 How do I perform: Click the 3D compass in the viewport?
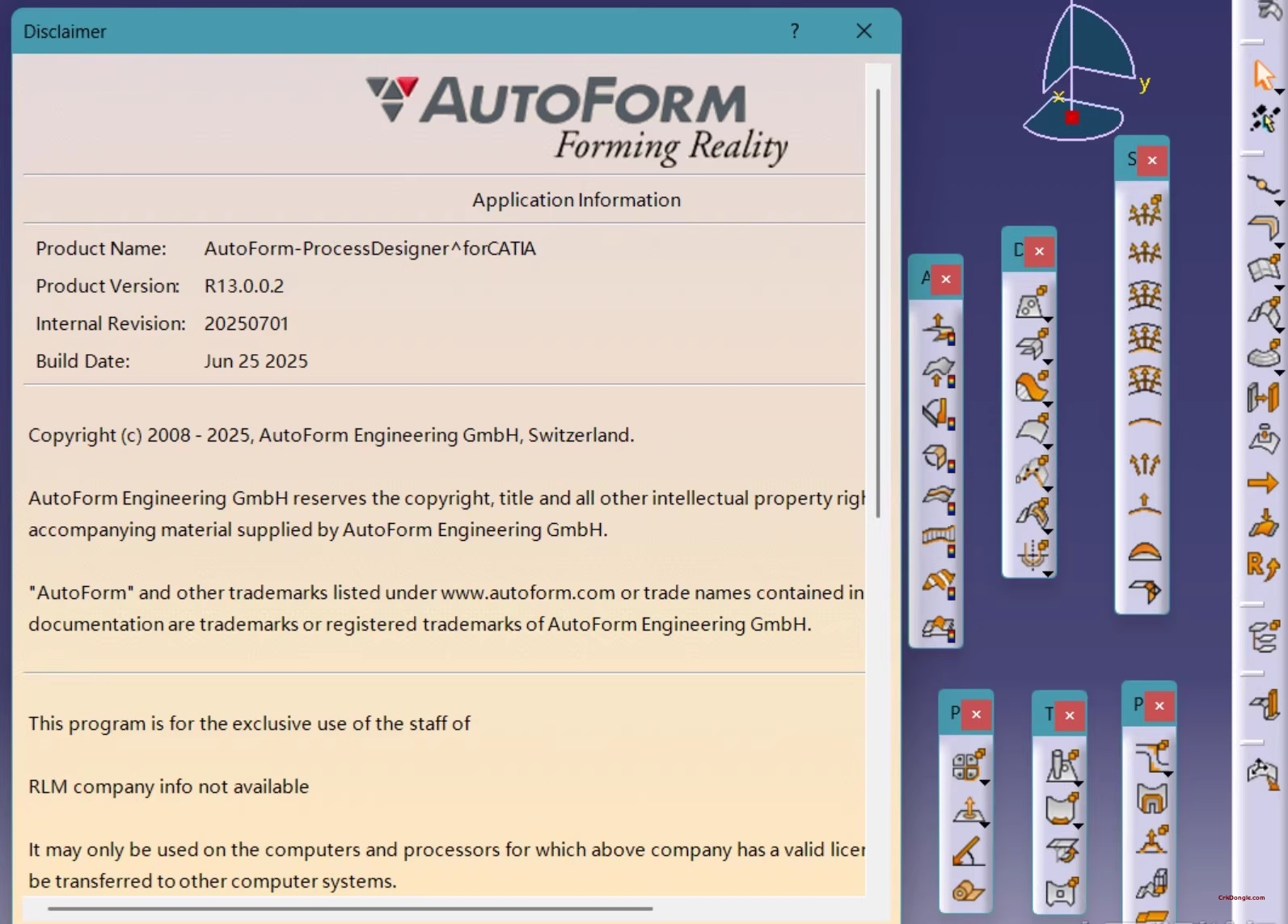(1079, 73)
